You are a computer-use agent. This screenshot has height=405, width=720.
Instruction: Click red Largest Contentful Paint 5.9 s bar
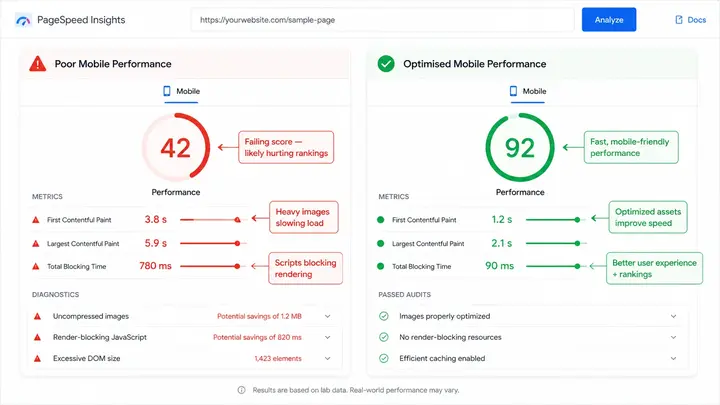point(211,243)
